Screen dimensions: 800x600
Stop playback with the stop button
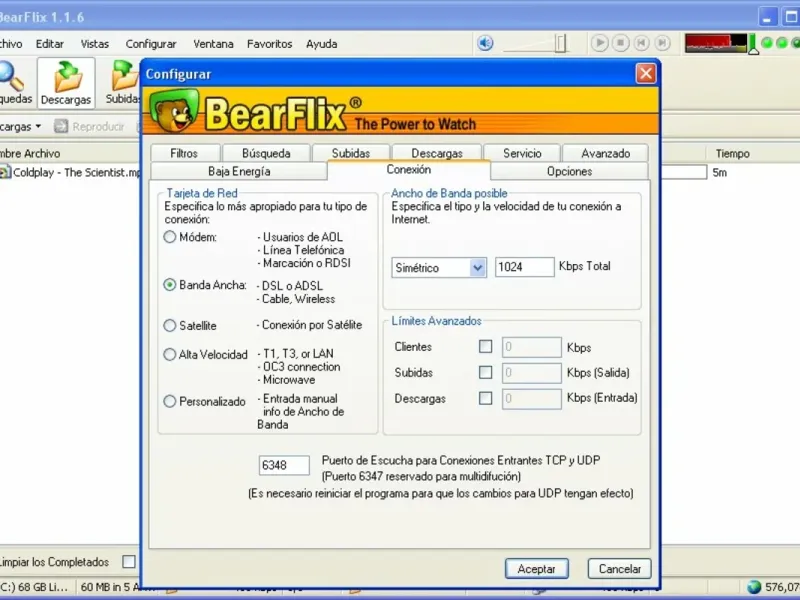pos(620,43)
